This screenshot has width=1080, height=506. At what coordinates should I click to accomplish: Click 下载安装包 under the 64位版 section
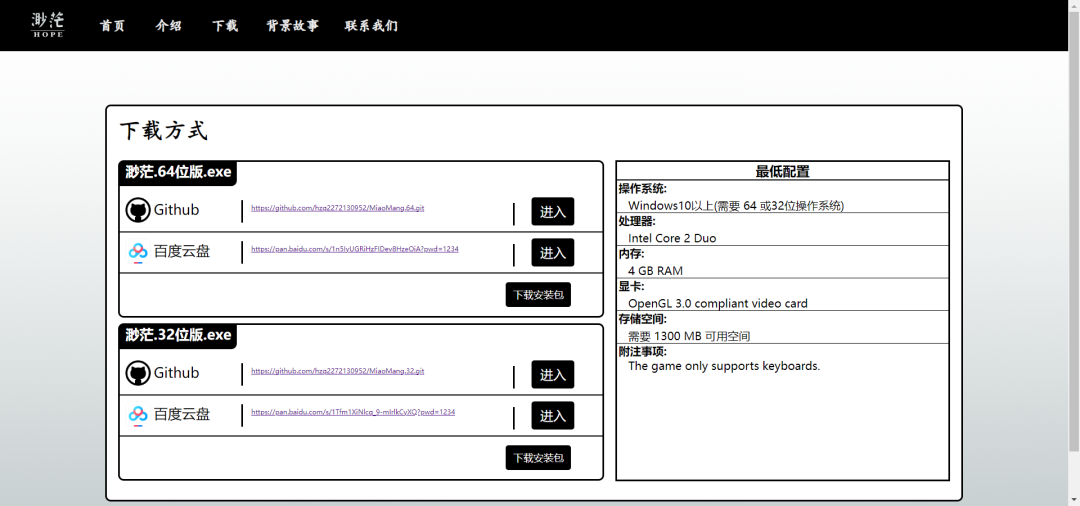pyautogui.click(x=538, y=295)
